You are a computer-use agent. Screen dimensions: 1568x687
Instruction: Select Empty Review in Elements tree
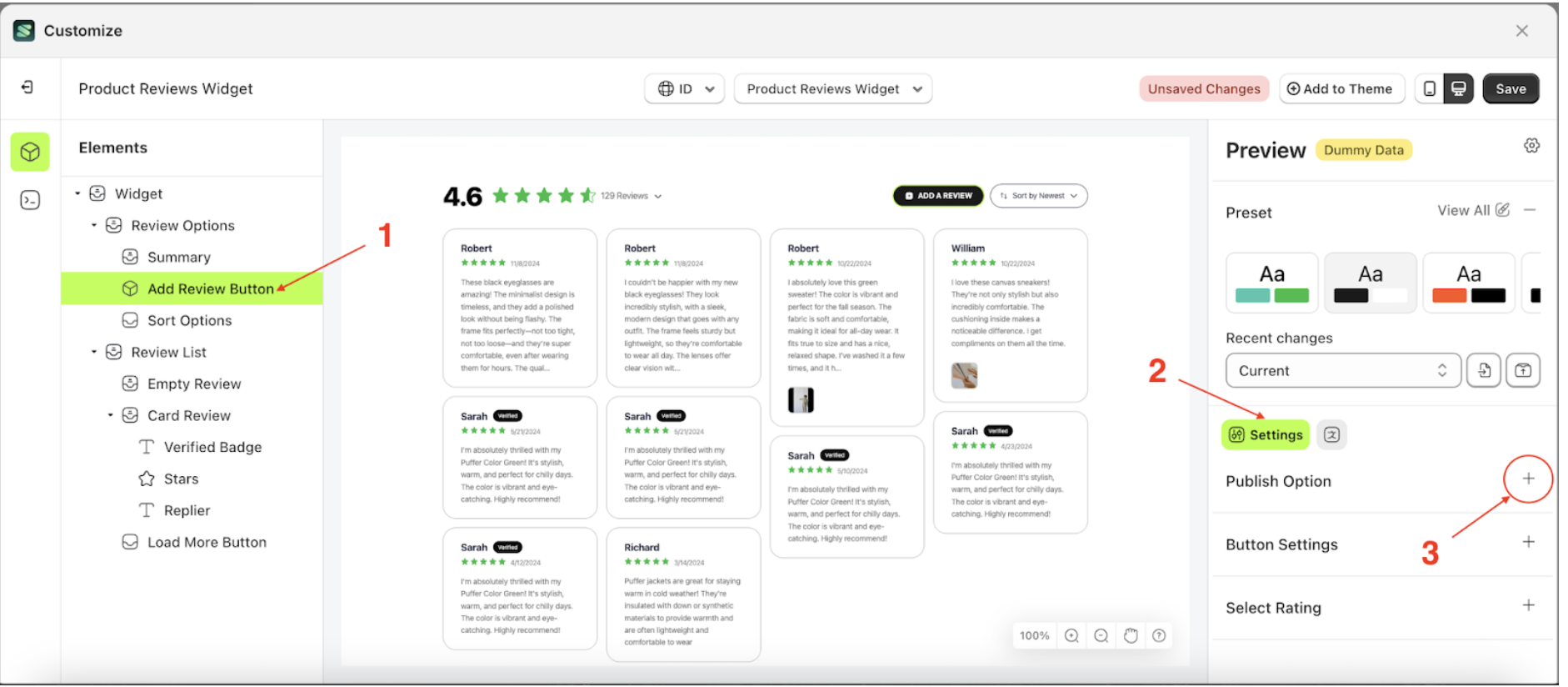coord(194,384)
